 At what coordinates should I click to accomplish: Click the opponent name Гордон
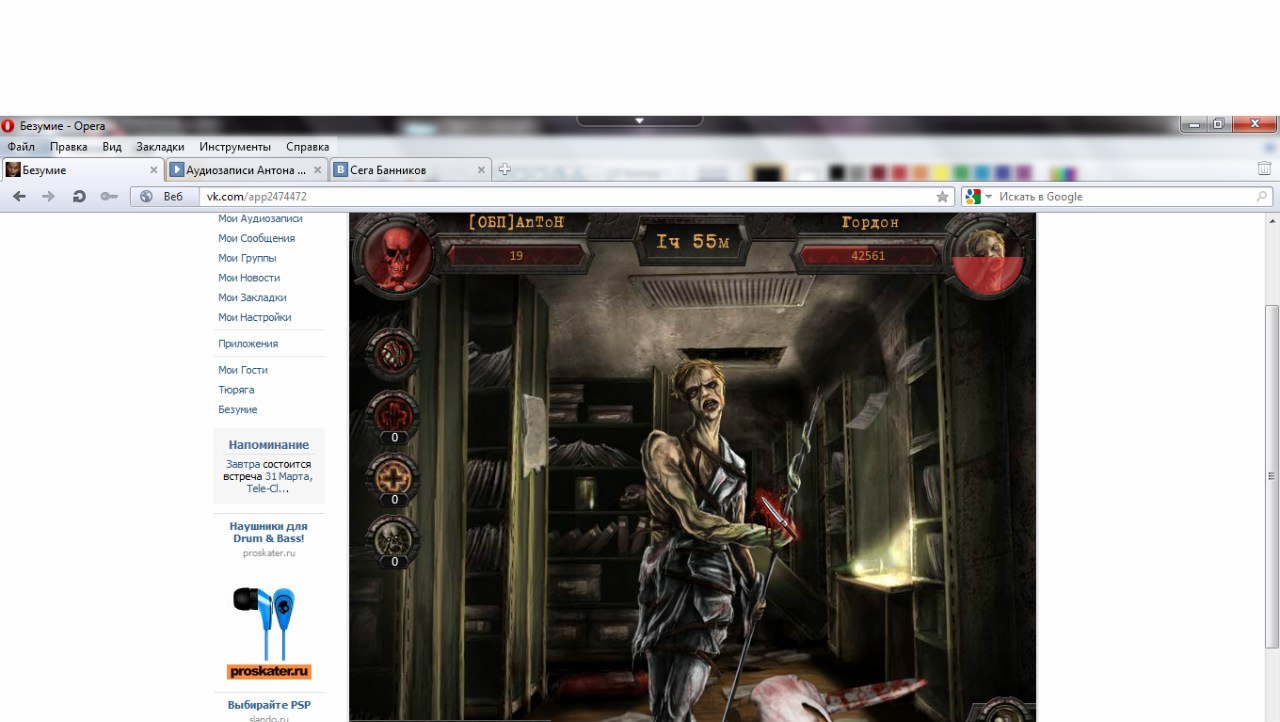870,223
